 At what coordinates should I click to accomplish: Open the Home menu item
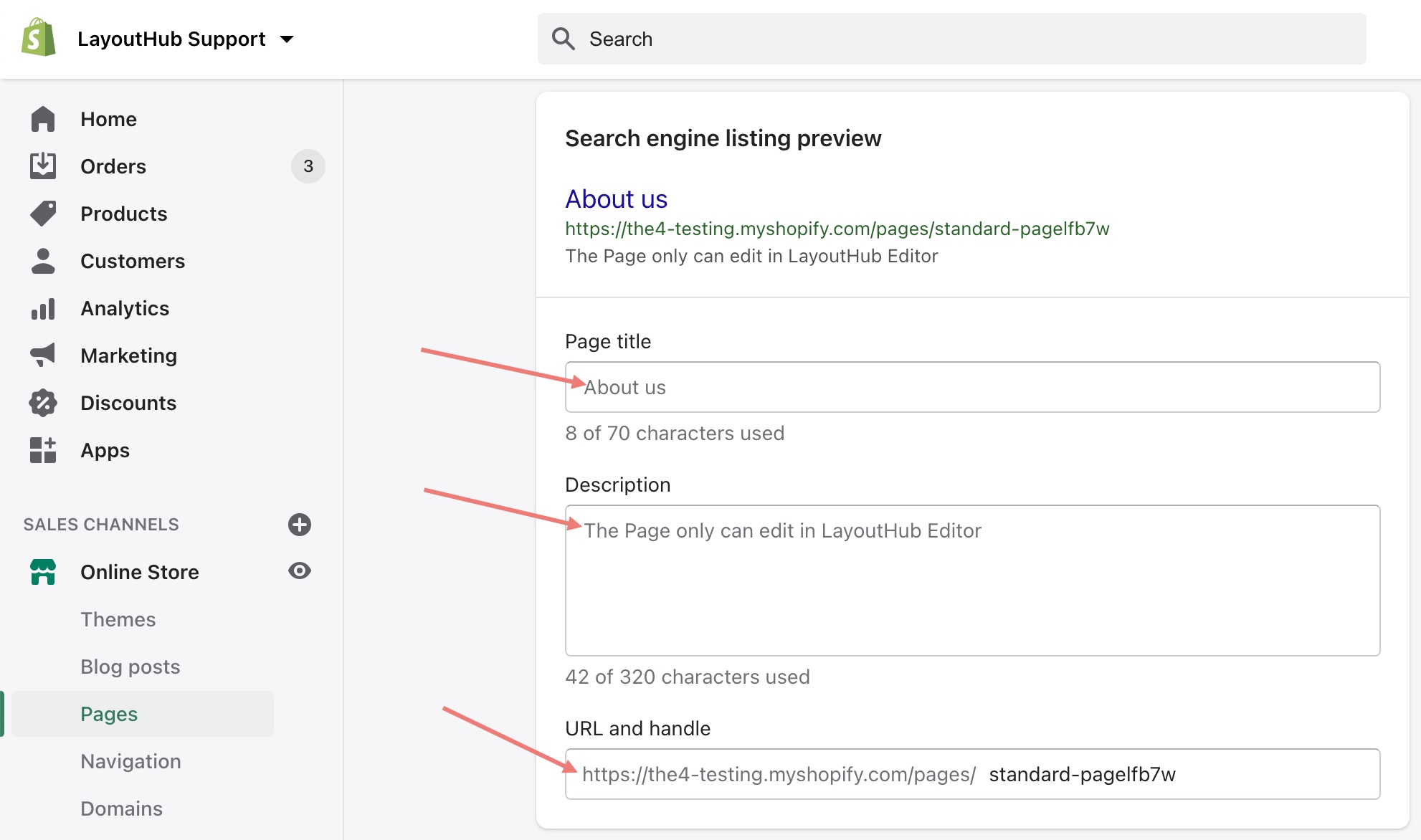pos(108,119)
